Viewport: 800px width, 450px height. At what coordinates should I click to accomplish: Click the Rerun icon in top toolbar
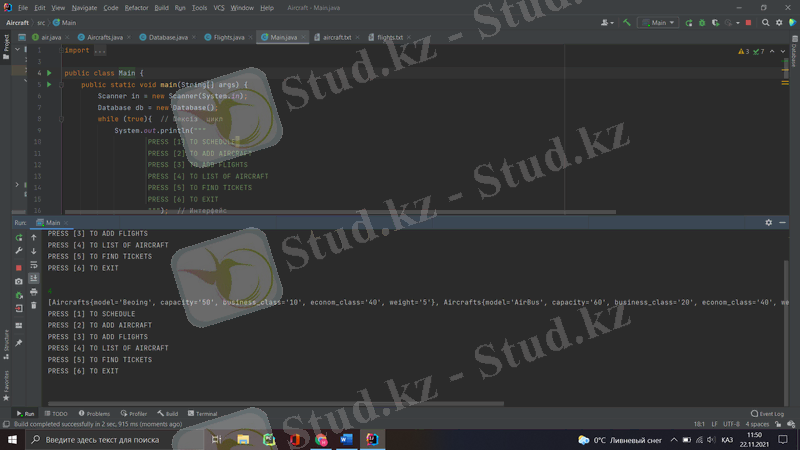pos(689,22)
